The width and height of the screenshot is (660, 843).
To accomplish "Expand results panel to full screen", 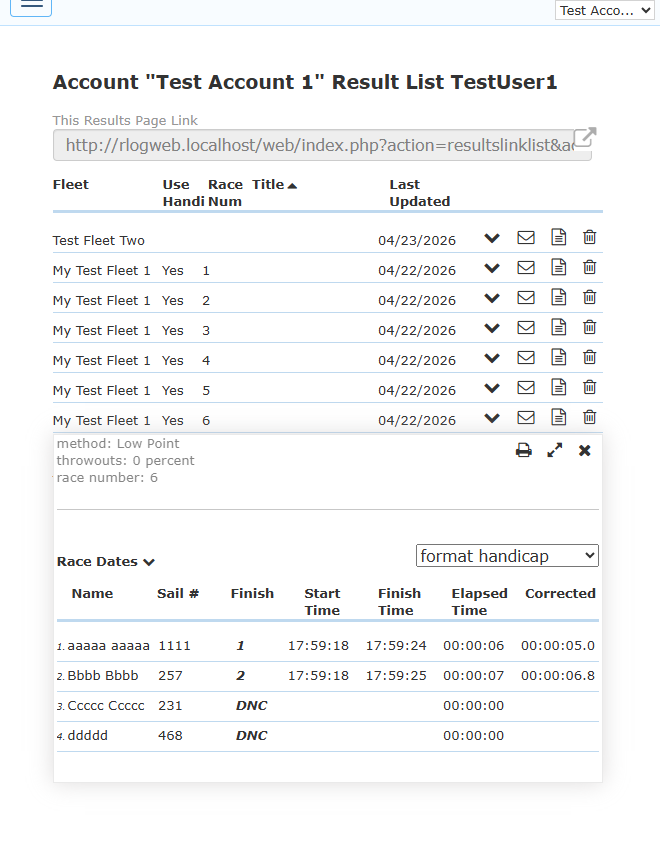I will click(x=555, y=451).
